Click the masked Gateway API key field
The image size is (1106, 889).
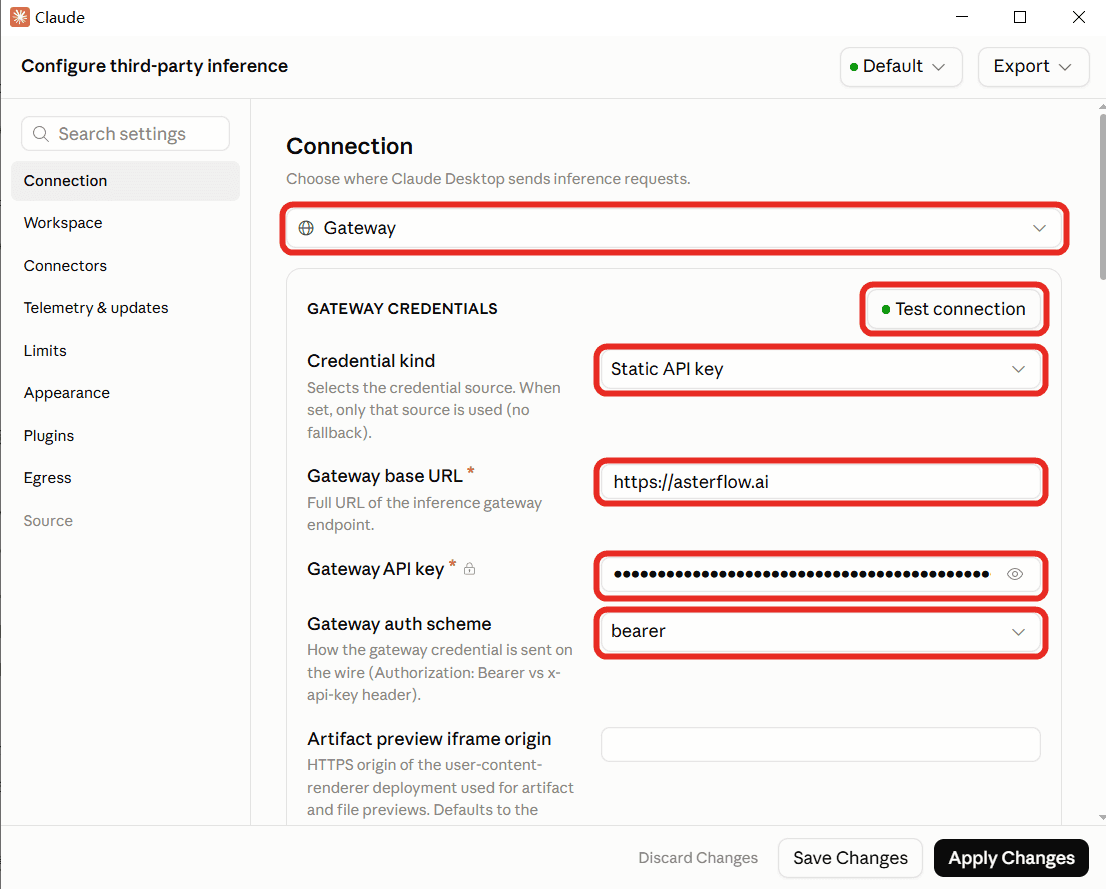[820, 574]
